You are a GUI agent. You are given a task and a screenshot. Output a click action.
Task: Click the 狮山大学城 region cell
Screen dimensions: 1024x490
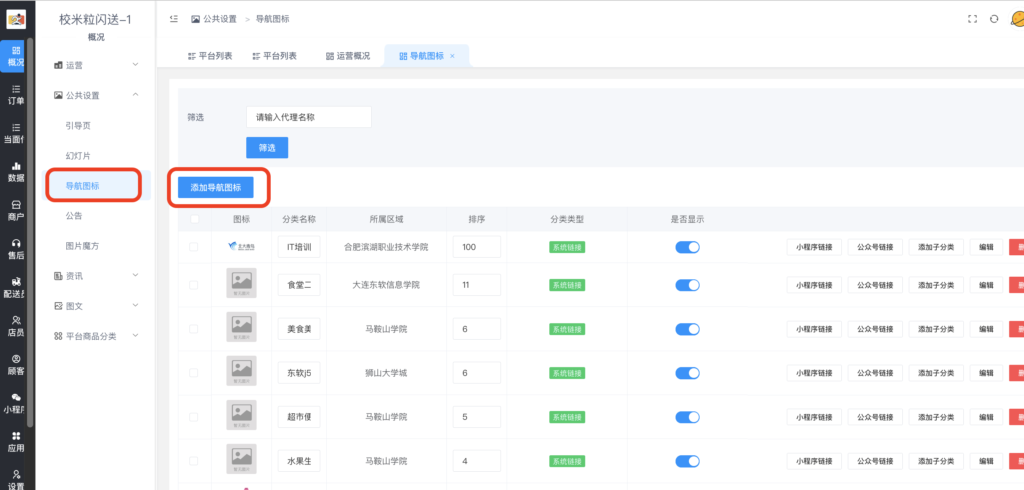tap(386, 373)
